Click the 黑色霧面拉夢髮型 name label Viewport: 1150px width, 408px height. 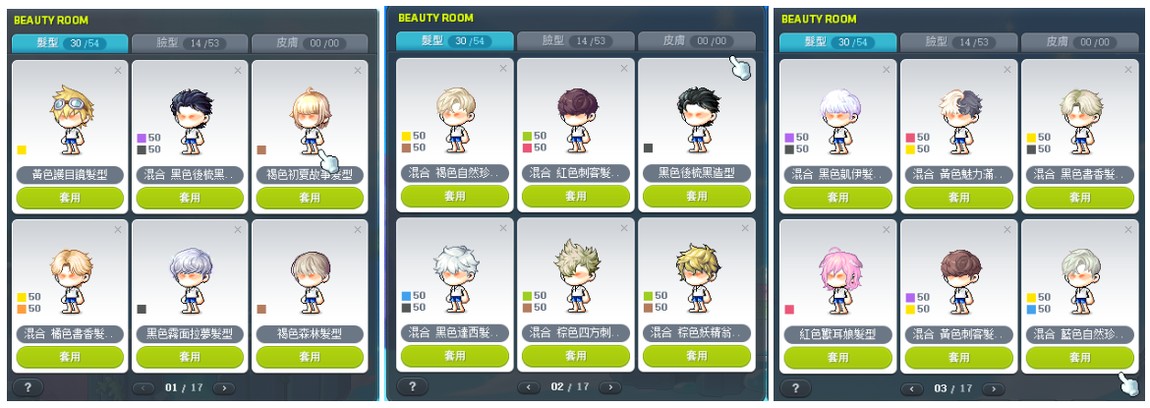pos(189,334)
